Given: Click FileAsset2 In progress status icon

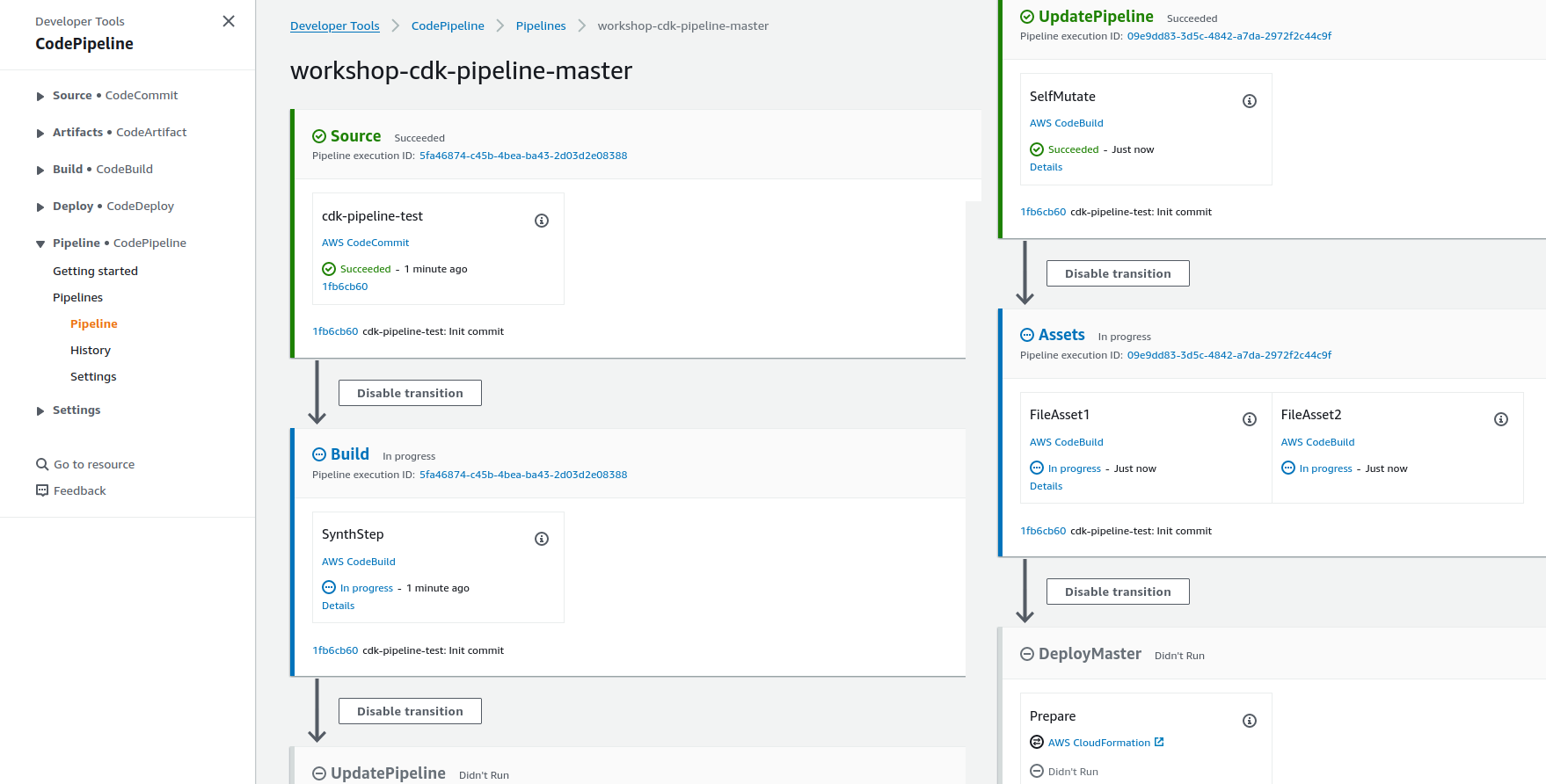Looking at the screenshot, I should coord(1288,468).
